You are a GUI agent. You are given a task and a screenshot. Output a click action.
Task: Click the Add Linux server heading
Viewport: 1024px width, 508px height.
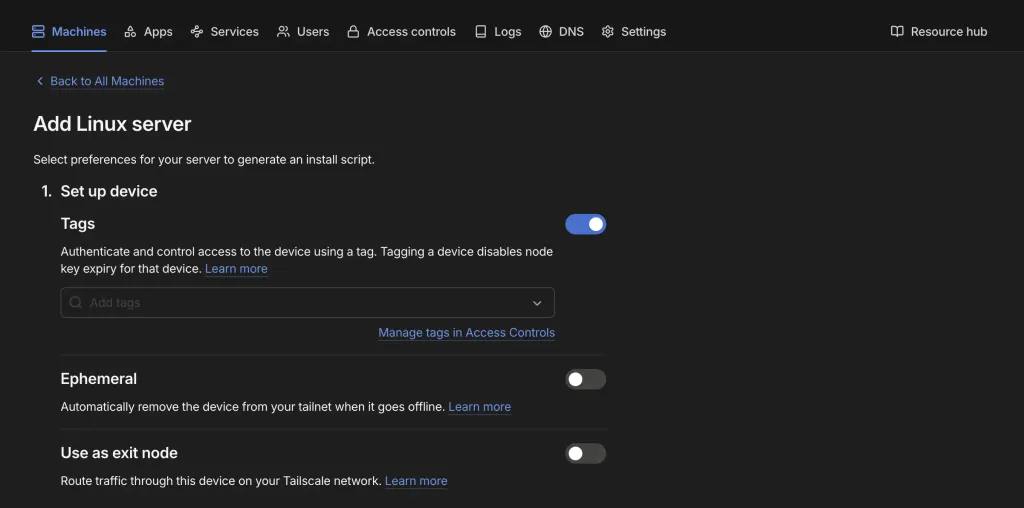(x=112, y=124)
